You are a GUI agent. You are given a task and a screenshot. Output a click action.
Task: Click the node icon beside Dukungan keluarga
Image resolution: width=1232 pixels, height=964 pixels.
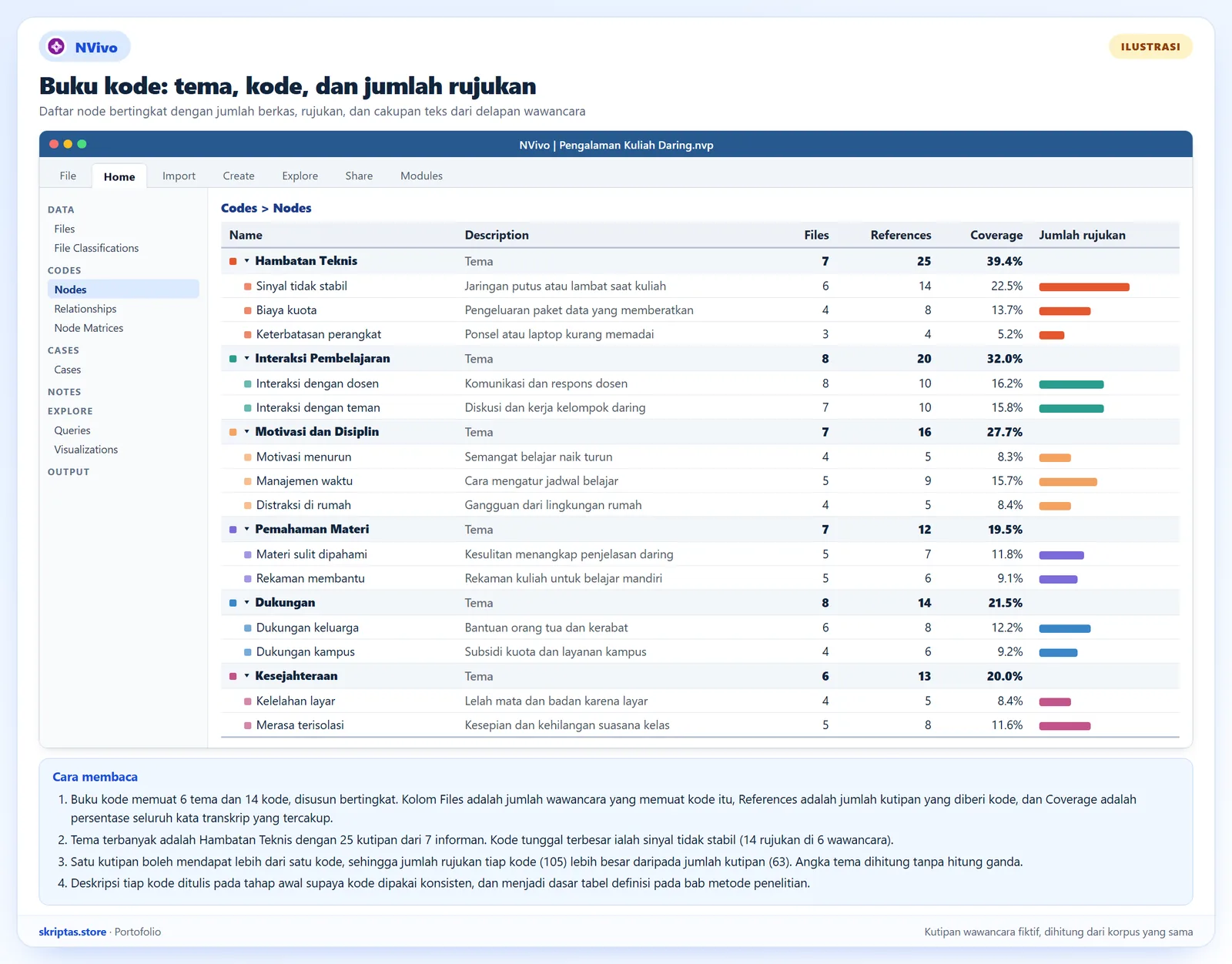coord(248,628)
